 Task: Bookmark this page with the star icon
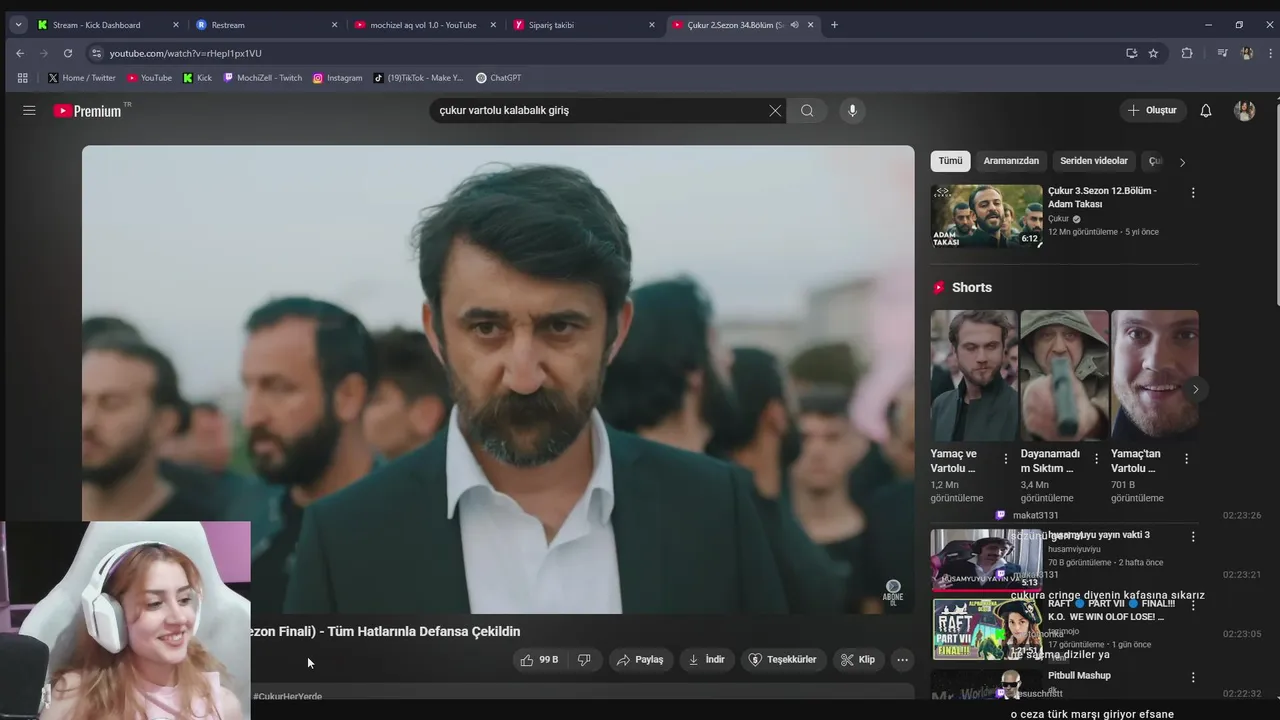(1153, 53)
